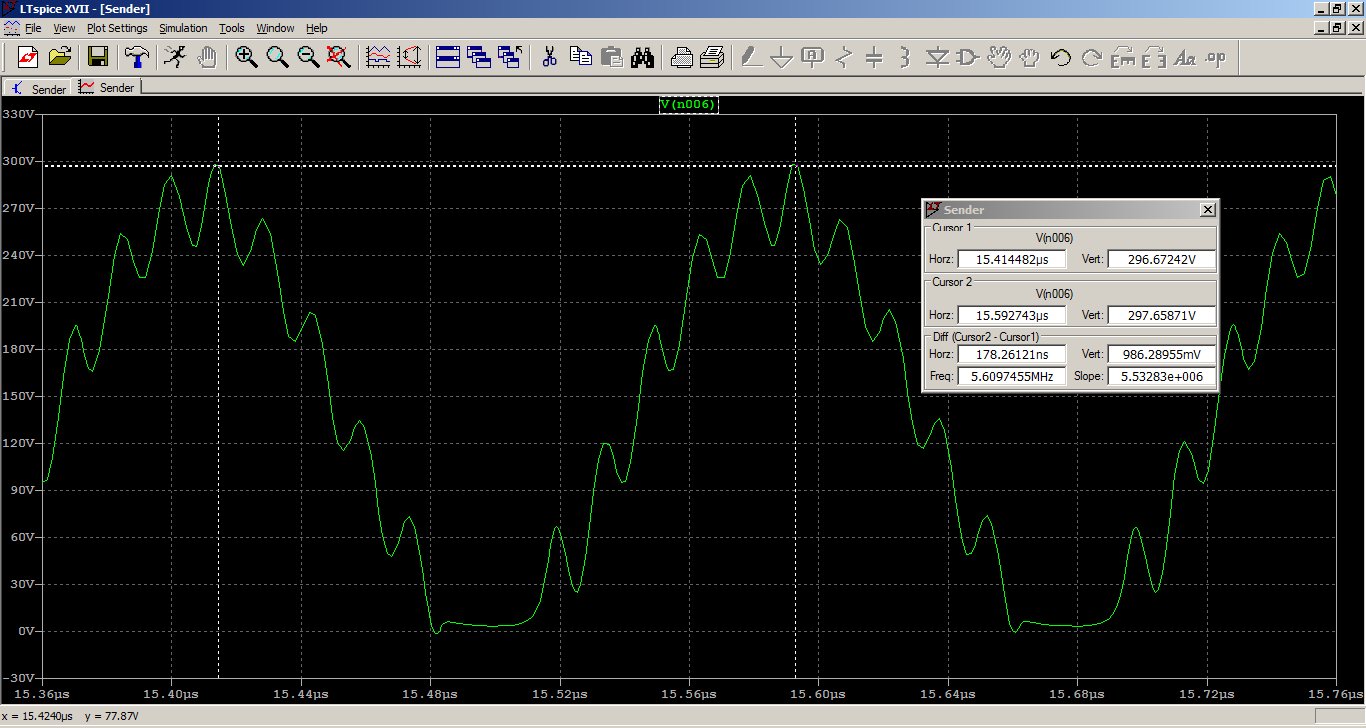Image resolution: width=1366 pixels, height=728 pixels.
Task: Close the Sender cursor readout dialog
Action: tap(1208, 209)
